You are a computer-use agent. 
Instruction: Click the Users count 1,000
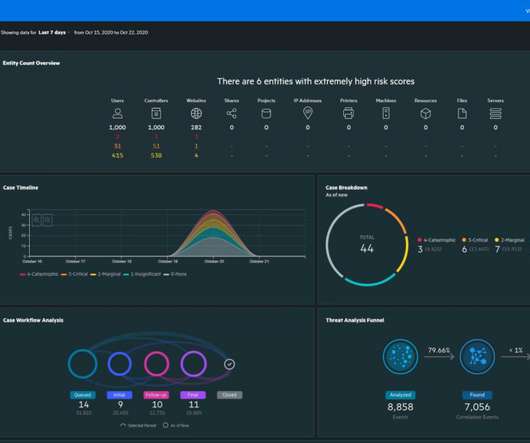[117, 127]
